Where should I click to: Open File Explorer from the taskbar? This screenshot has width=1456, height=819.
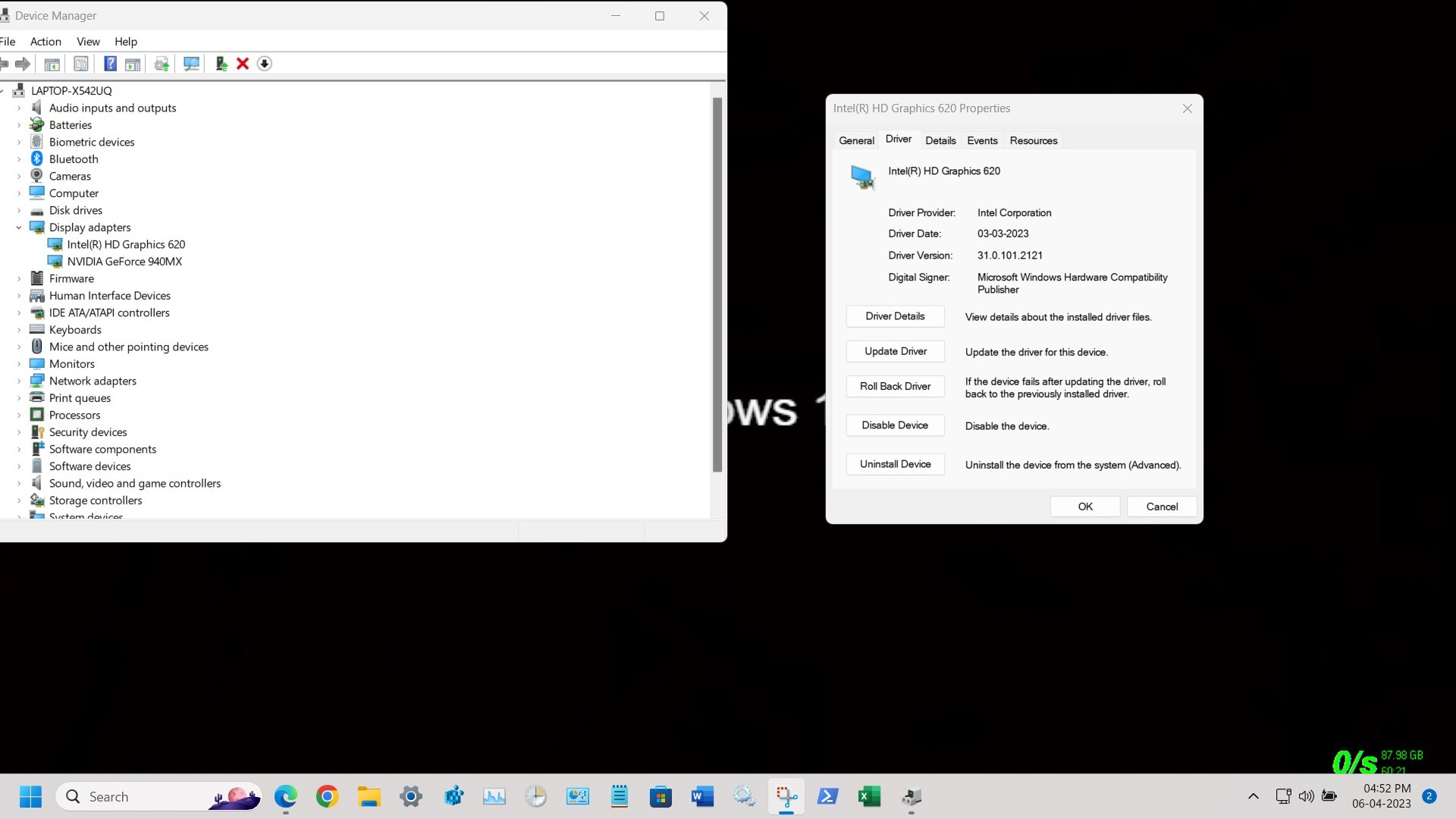(x=369, y=797)
